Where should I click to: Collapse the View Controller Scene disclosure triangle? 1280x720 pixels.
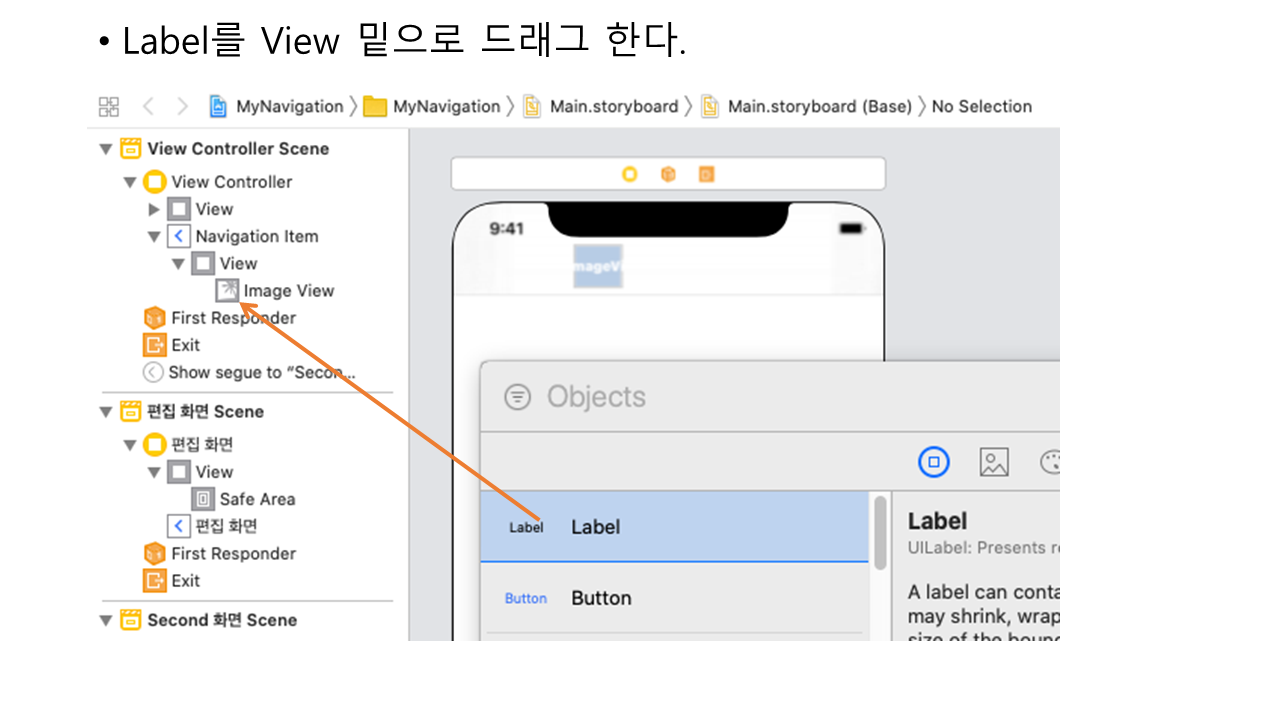point(106,149)
